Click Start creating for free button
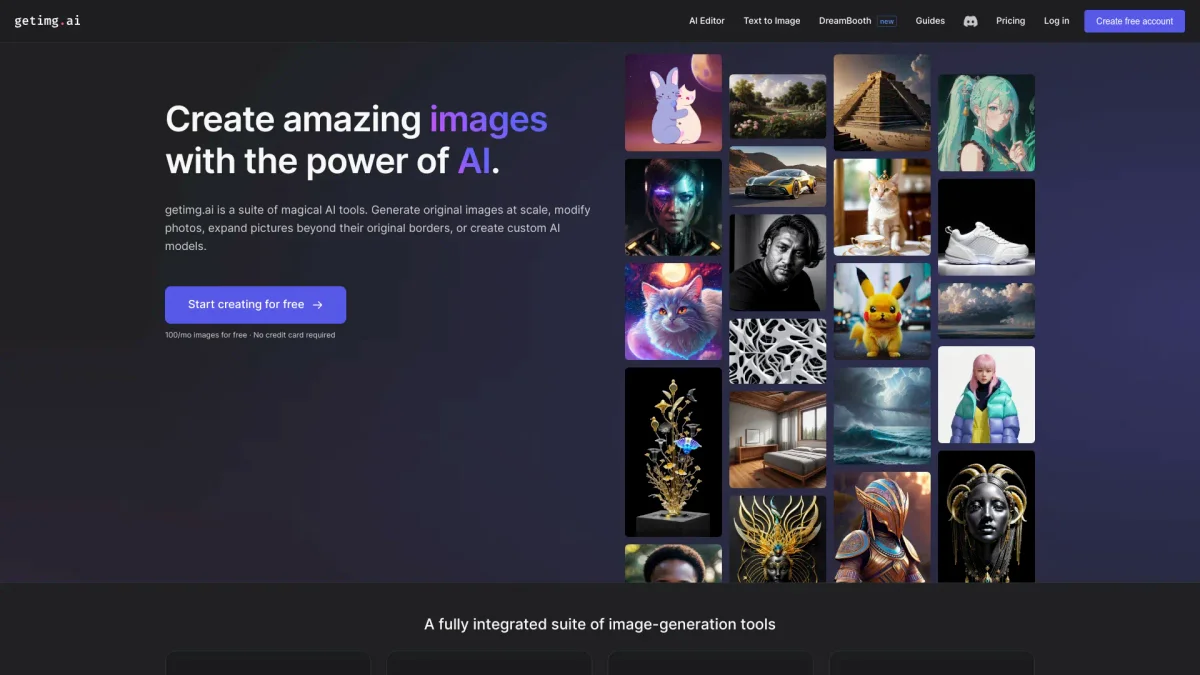The image size is (1200, 675). click(x=255, y=305)
